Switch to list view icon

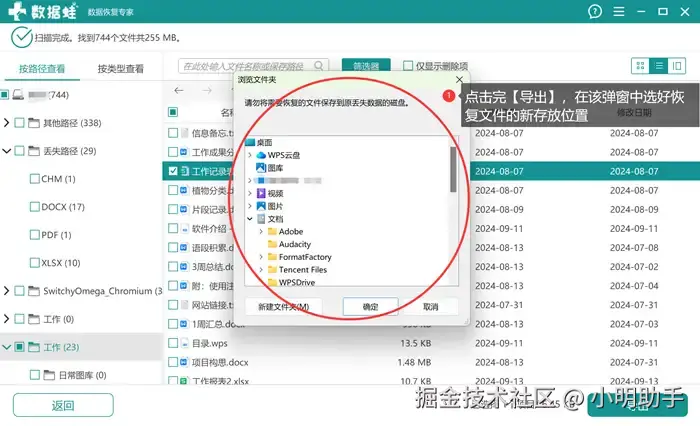[659, 66]
